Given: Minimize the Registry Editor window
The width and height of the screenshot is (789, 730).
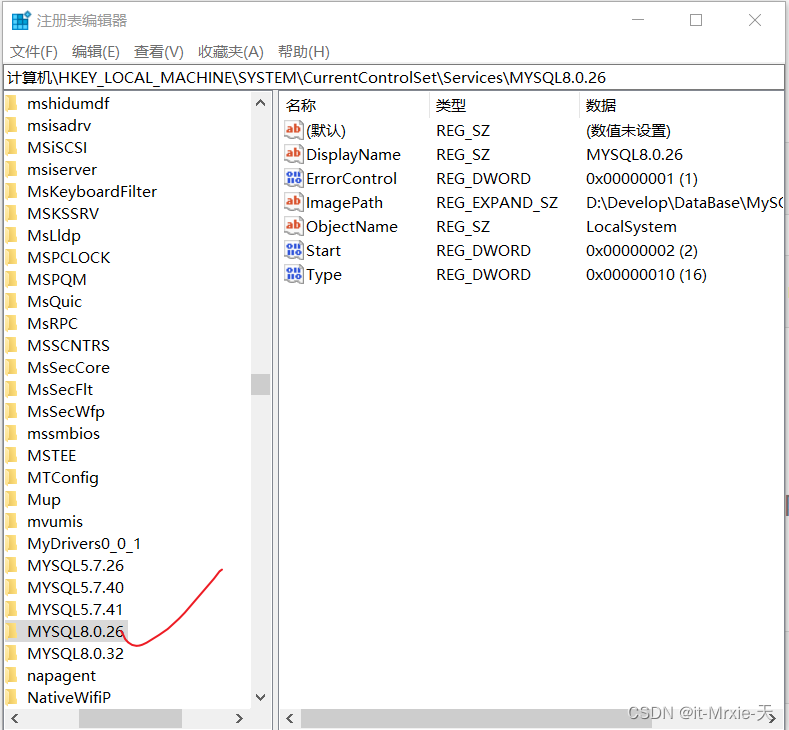Looking at the screenshot, I should pos(638,20).
